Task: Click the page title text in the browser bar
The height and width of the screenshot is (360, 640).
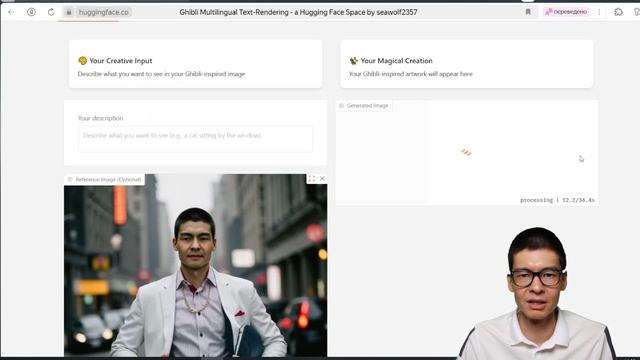Action: [298, 12]
